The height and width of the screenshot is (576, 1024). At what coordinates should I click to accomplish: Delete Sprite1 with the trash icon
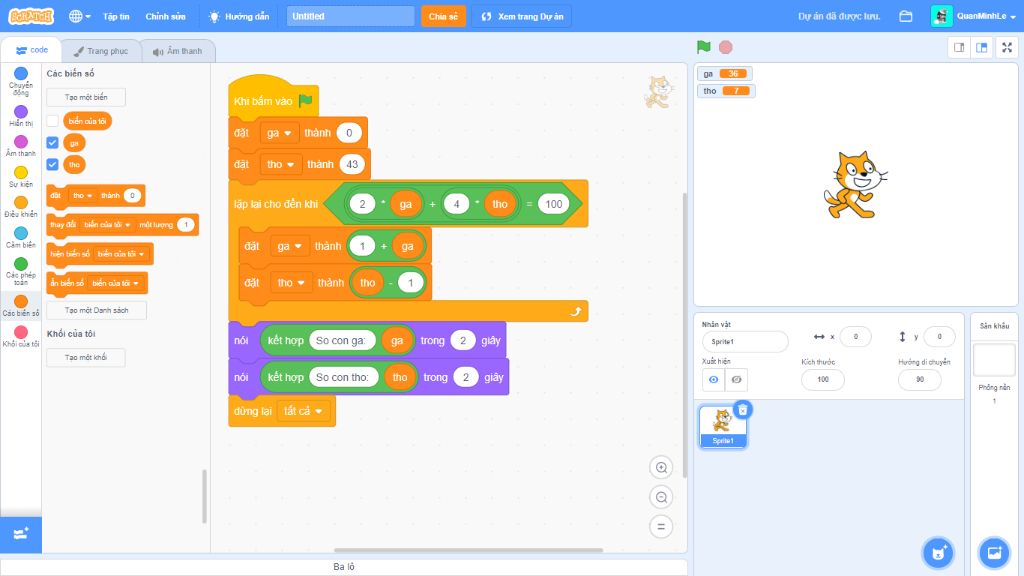tap(743, 409)
